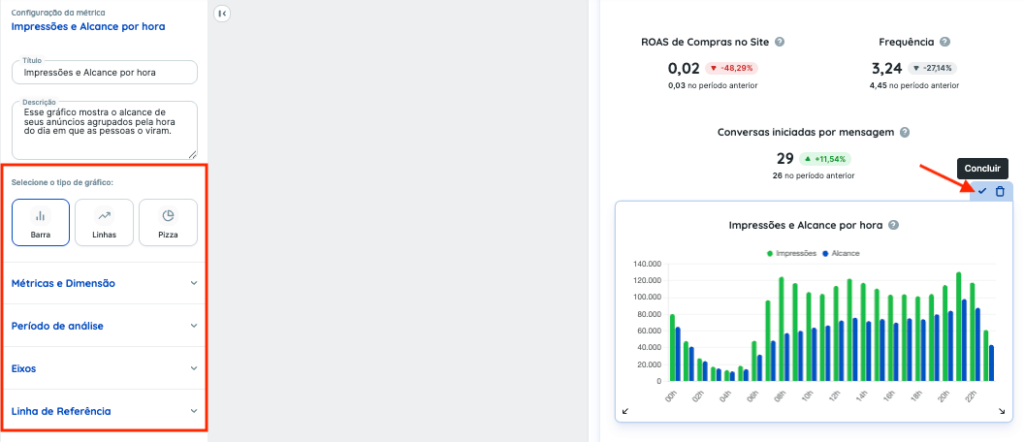Edit the Título input field
The height and width of the screenshot is (442, 1024).
[x=104, y=72]
